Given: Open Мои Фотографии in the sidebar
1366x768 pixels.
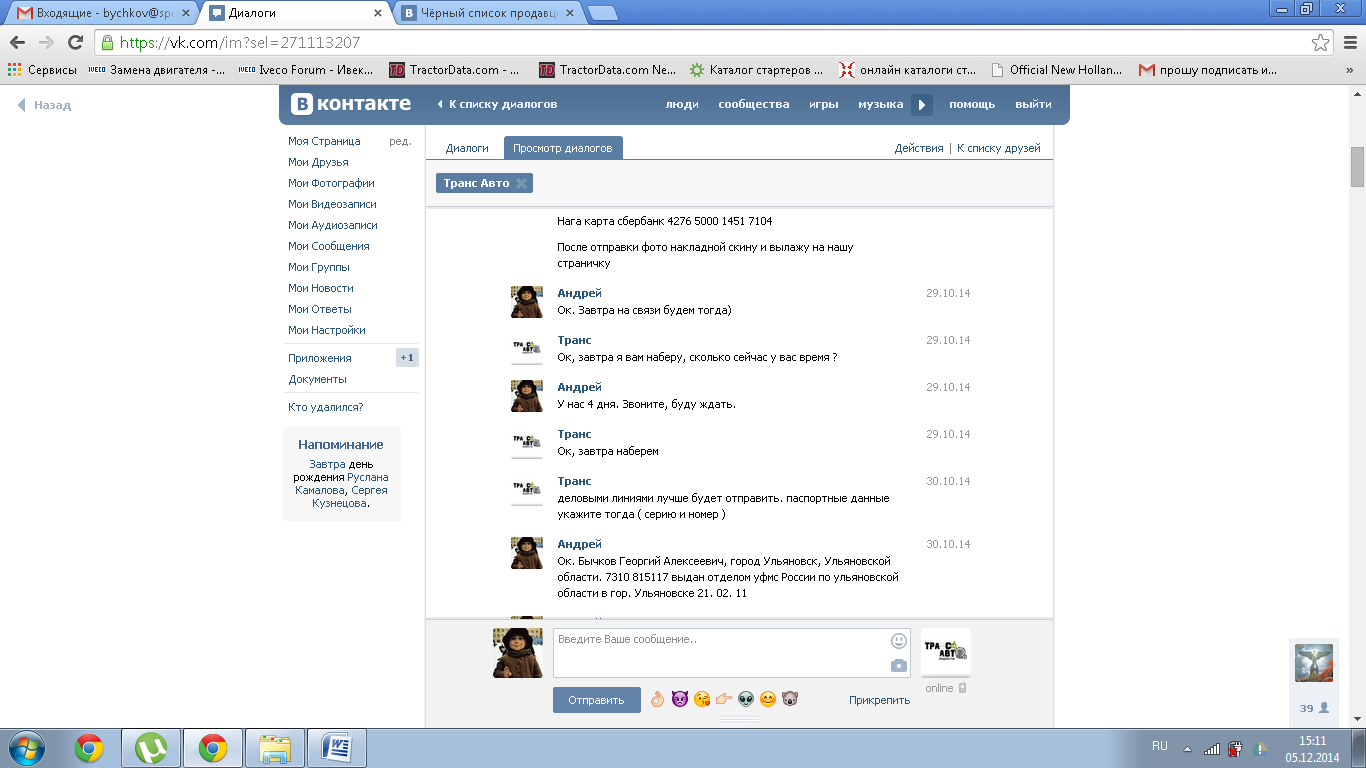Looking at the screenshot, I should point(331,183).
